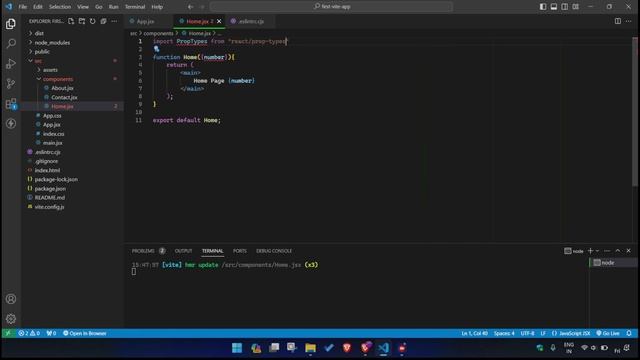This screenshot has height=360, width=640.
Task: Refresh the Explorer file tree
Action: (93, 21)
